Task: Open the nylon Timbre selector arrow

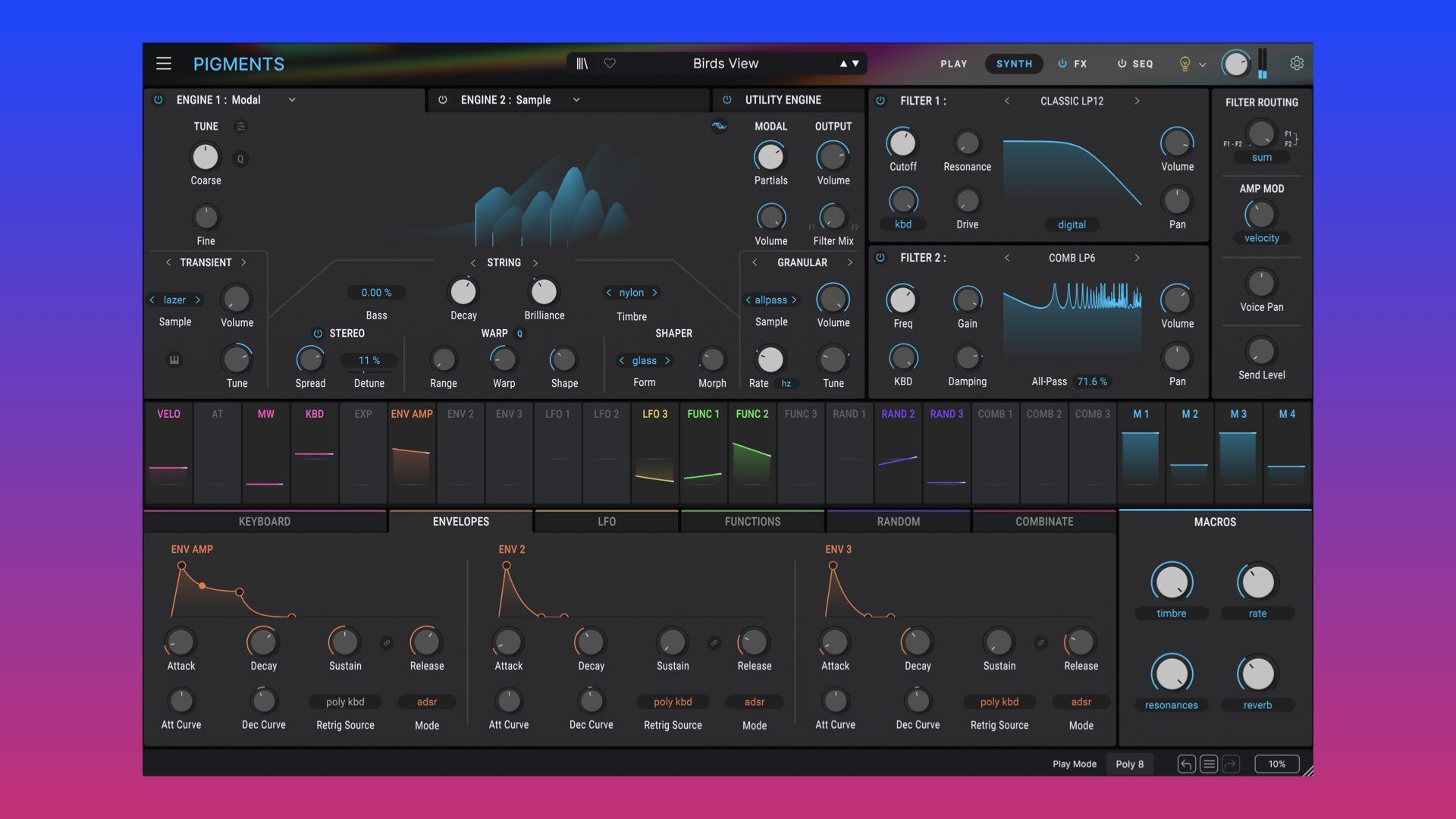Action: [655, 292]
